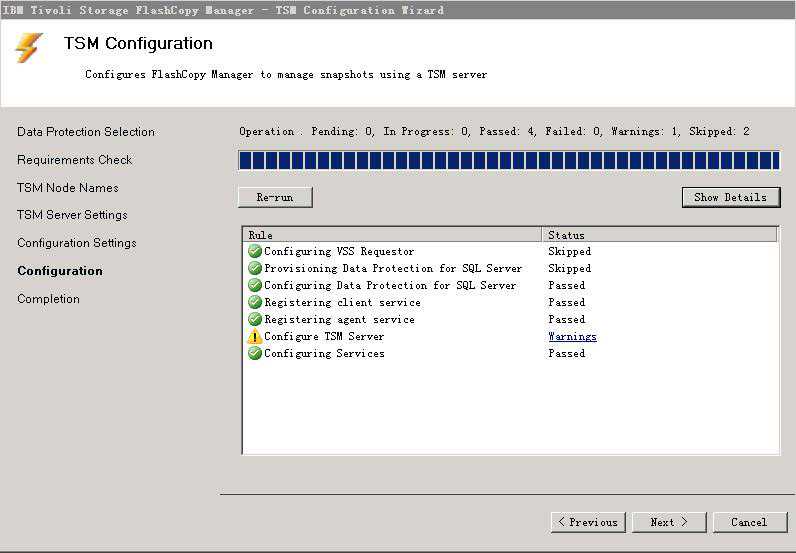Click the green check icon for Configuring Services

point(254,354)
